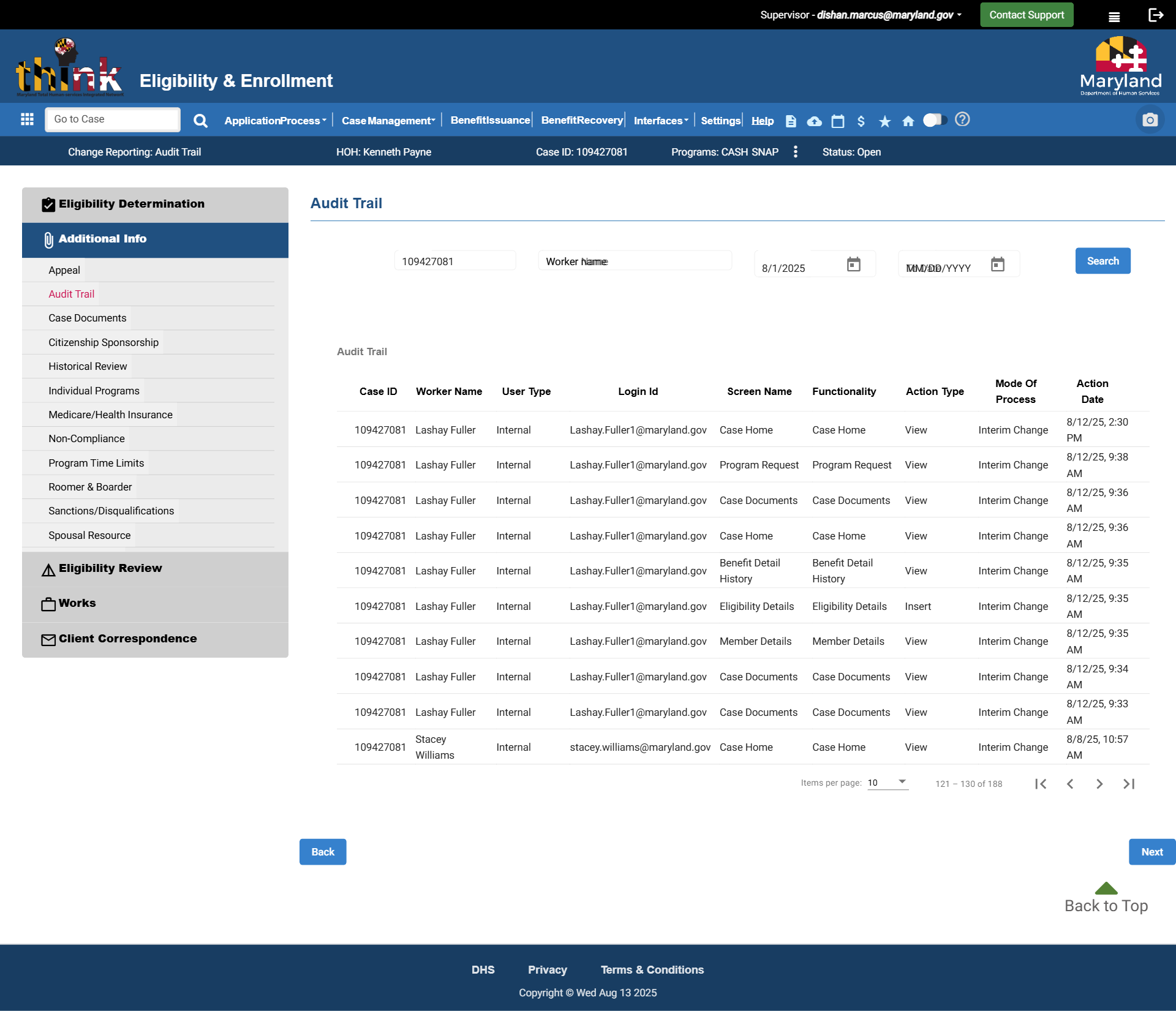This screenshot has height=1011, width=1176.
Task: Open the items per page dropdown
Action: click(887, 783)
